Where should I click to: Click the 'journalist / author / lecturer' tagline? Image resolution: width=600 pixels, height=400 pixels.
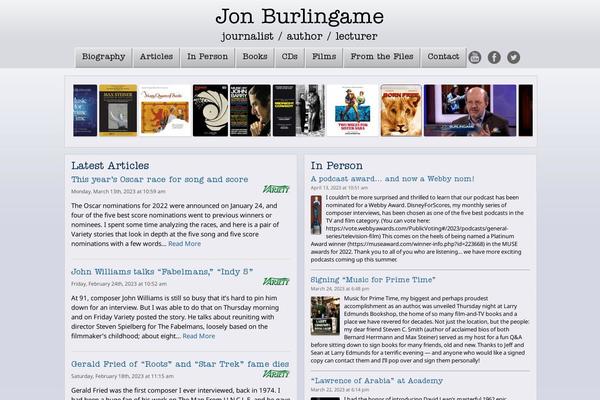point(299,36)
